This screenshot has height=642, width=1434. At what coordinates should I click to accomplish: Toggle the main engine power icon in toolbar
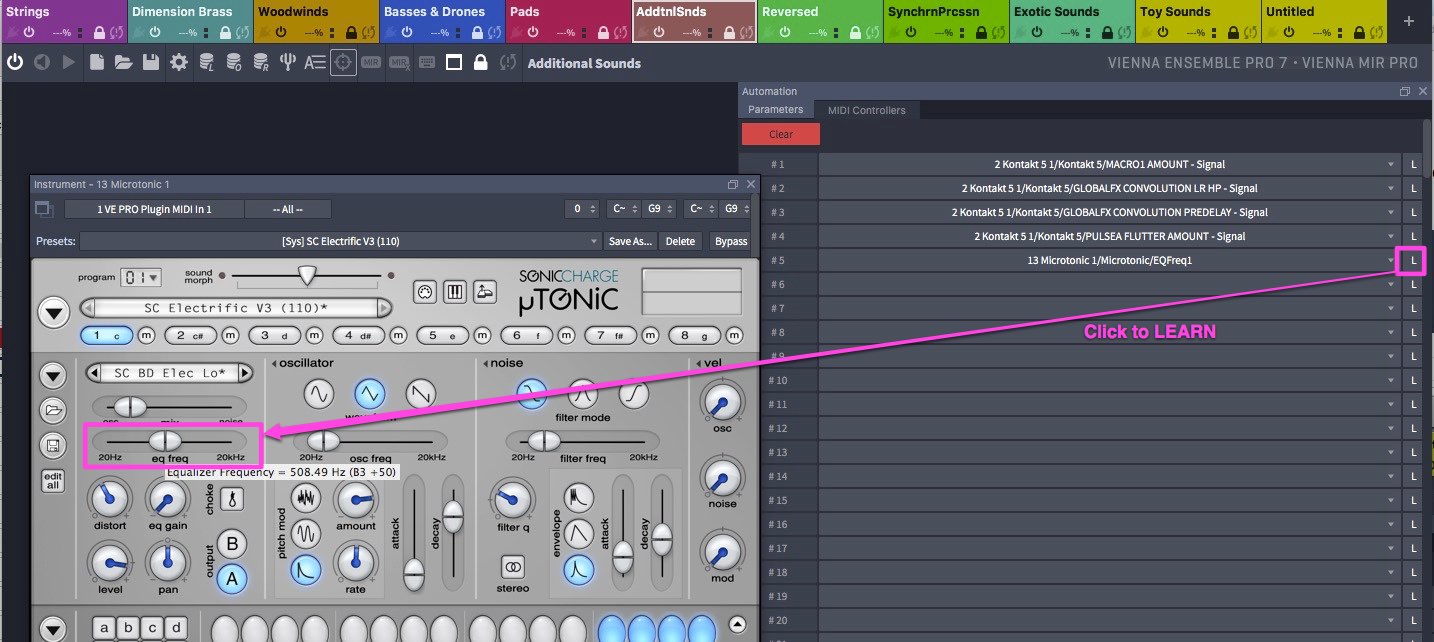(x=15, y=62)
